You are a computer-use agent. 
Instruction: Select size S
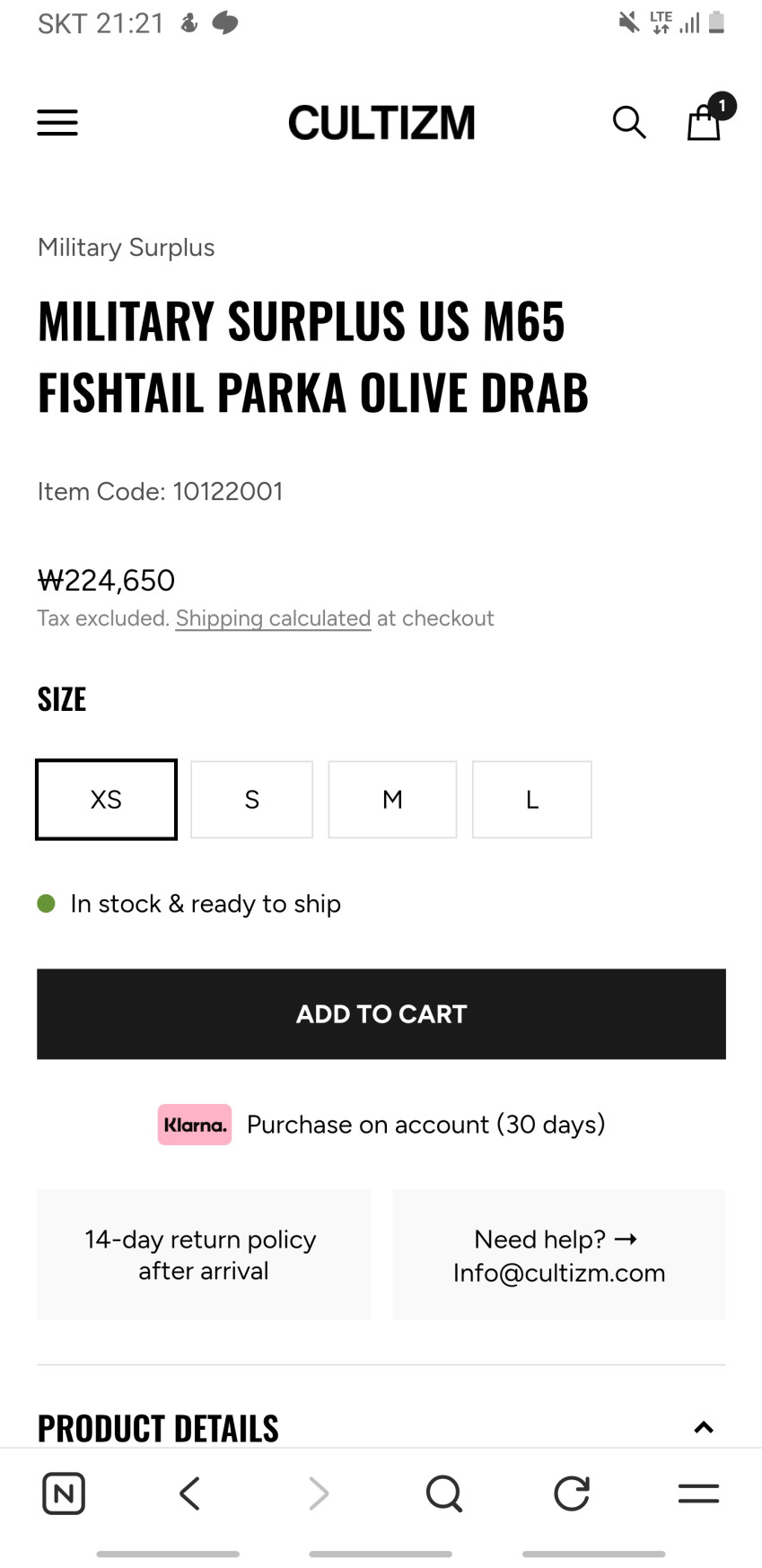tap(251, 800)
